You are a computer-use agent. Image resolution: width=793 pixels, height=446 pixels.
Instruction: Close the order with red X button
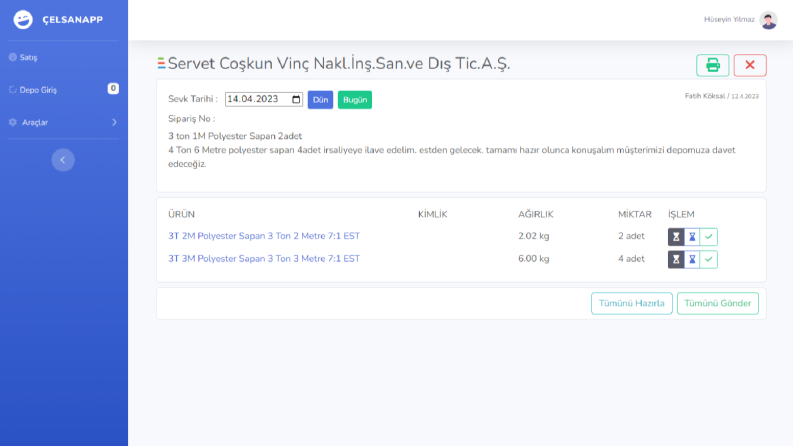(x=750, y=65)
